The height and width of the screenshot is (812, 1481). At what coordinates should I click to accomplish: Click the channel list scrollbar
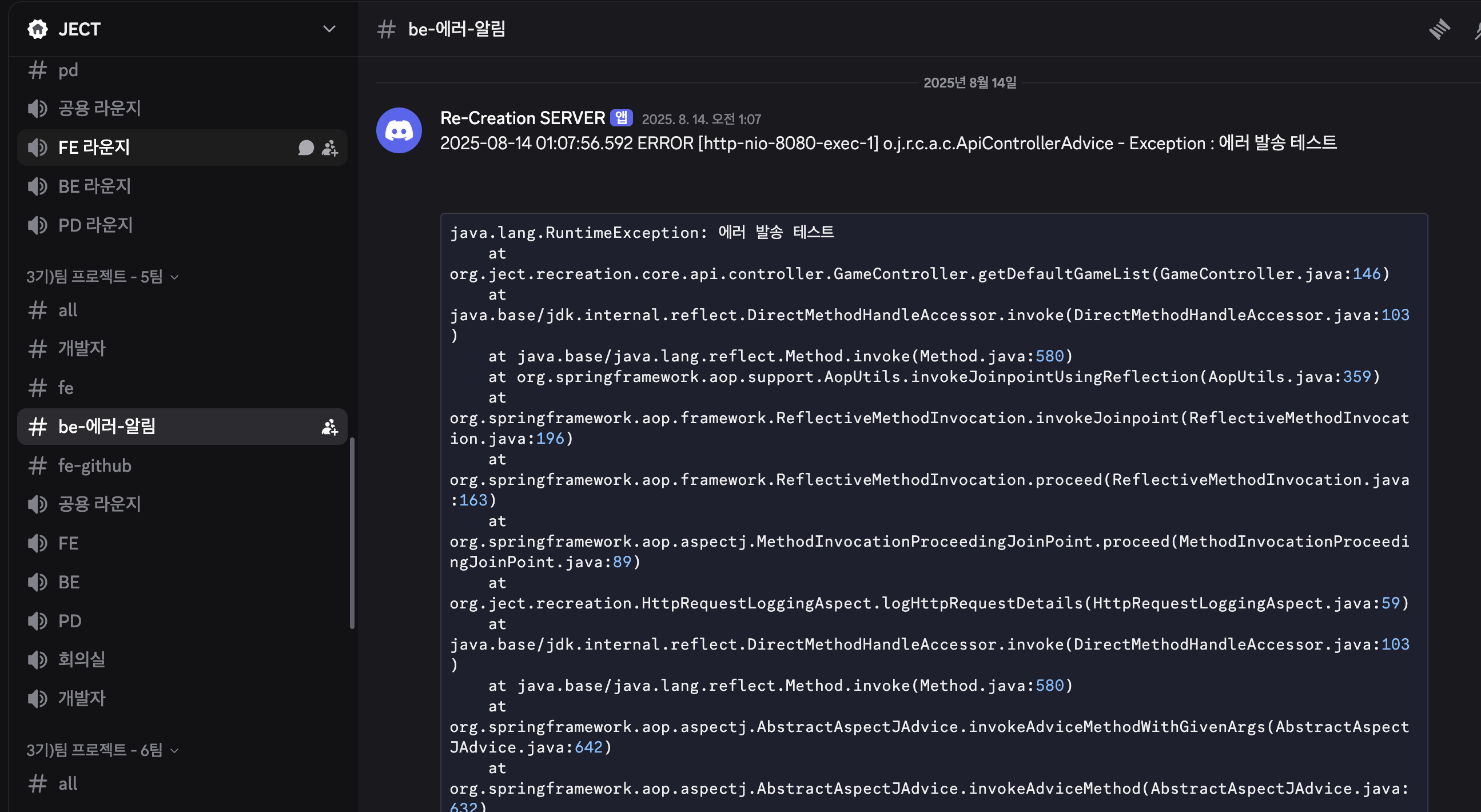352,533
